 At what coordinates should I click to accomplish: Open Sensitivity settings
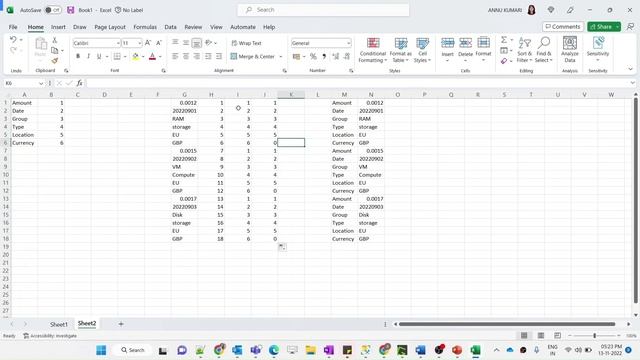pyautogui.click(x=598, y=49)
